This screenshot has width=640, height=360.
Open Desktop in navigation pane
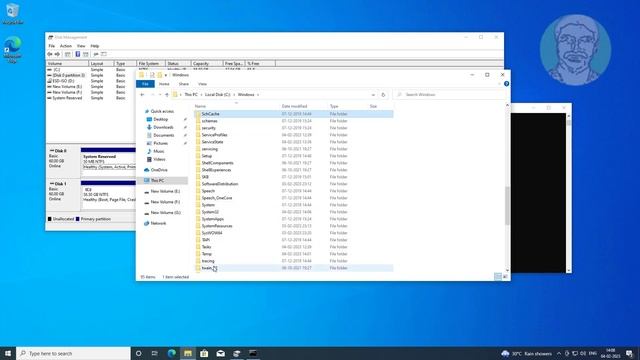pos(160,119)
